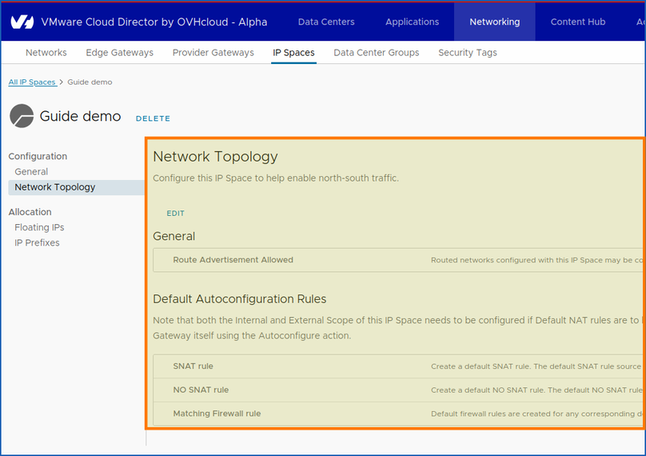Open General in Configuration sidebar
This screenshot has width=646, height=456.
coord(31,172)
